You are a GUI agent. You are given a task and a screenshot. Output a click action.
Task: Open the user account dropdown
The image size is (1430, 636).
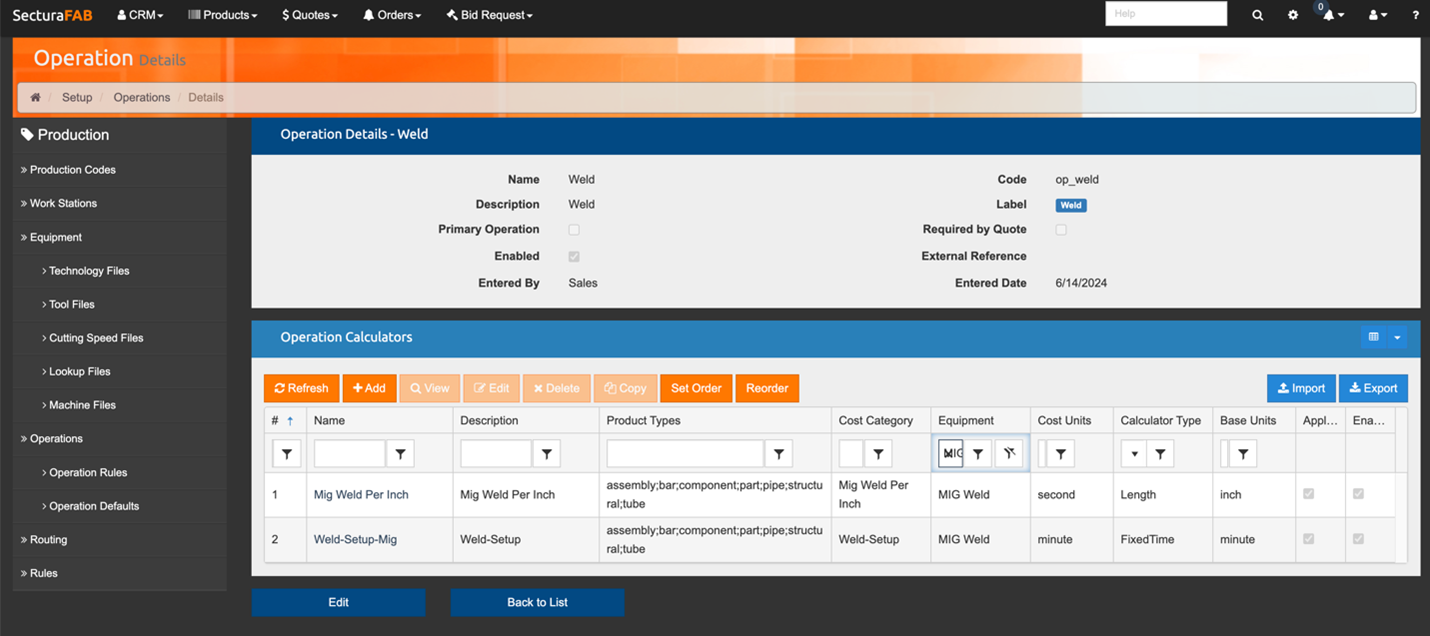1378,15
